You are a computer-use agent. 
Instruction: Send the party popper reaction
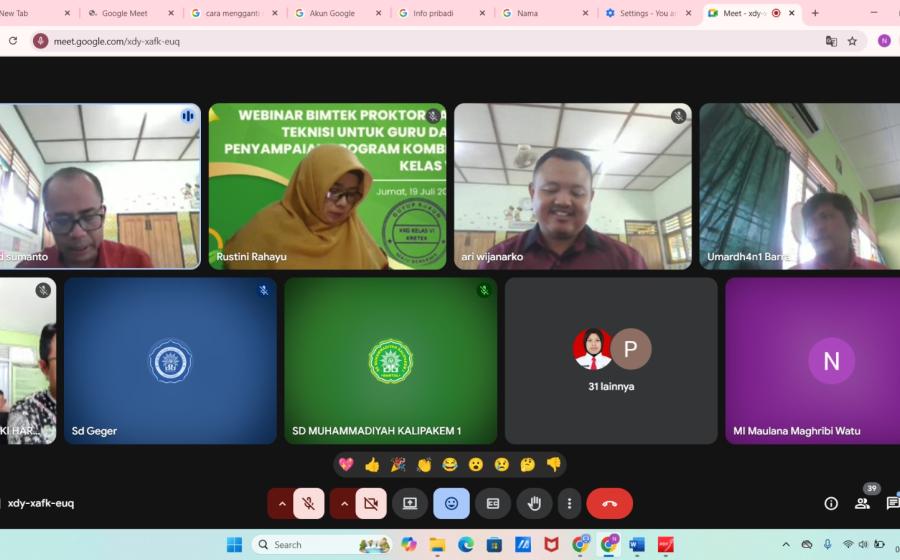coord(398,464)
